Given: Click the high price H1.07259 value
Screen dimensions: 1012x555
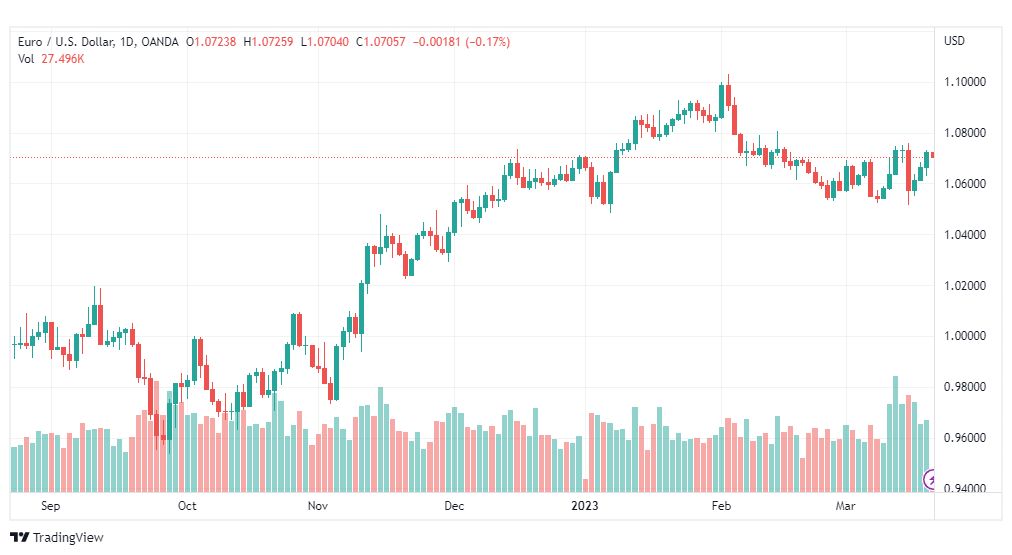Looking at the screenshot, I should click(268, 42).
